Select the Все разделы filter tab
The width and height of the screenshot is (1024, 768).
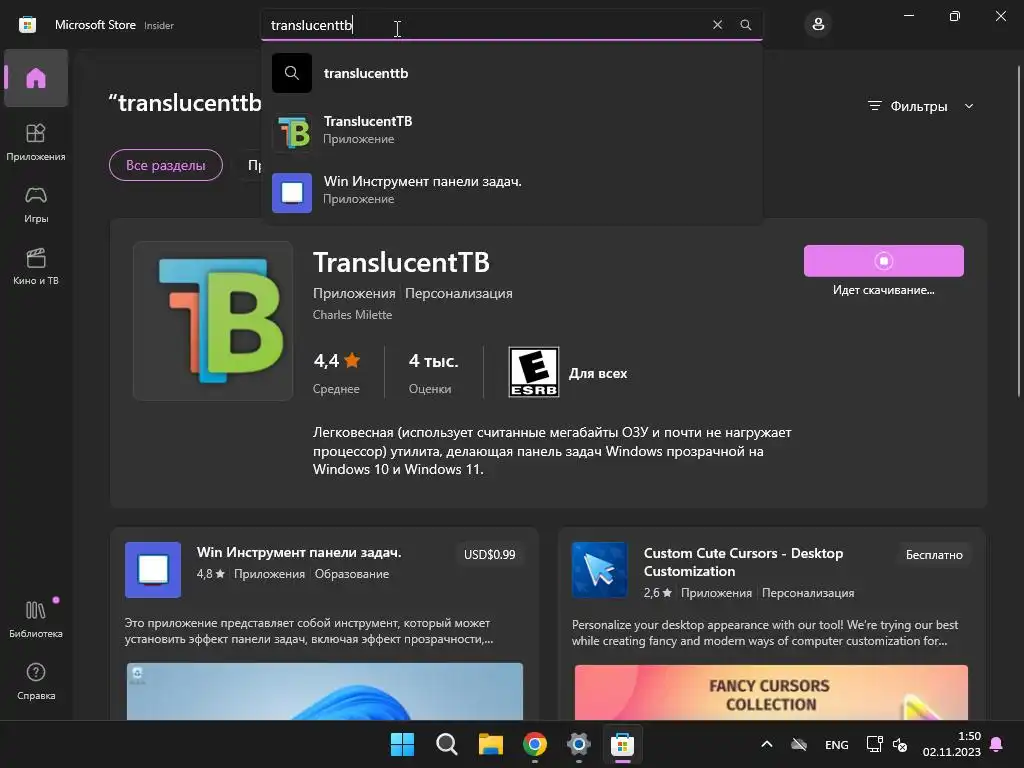[x=166, y=165]
